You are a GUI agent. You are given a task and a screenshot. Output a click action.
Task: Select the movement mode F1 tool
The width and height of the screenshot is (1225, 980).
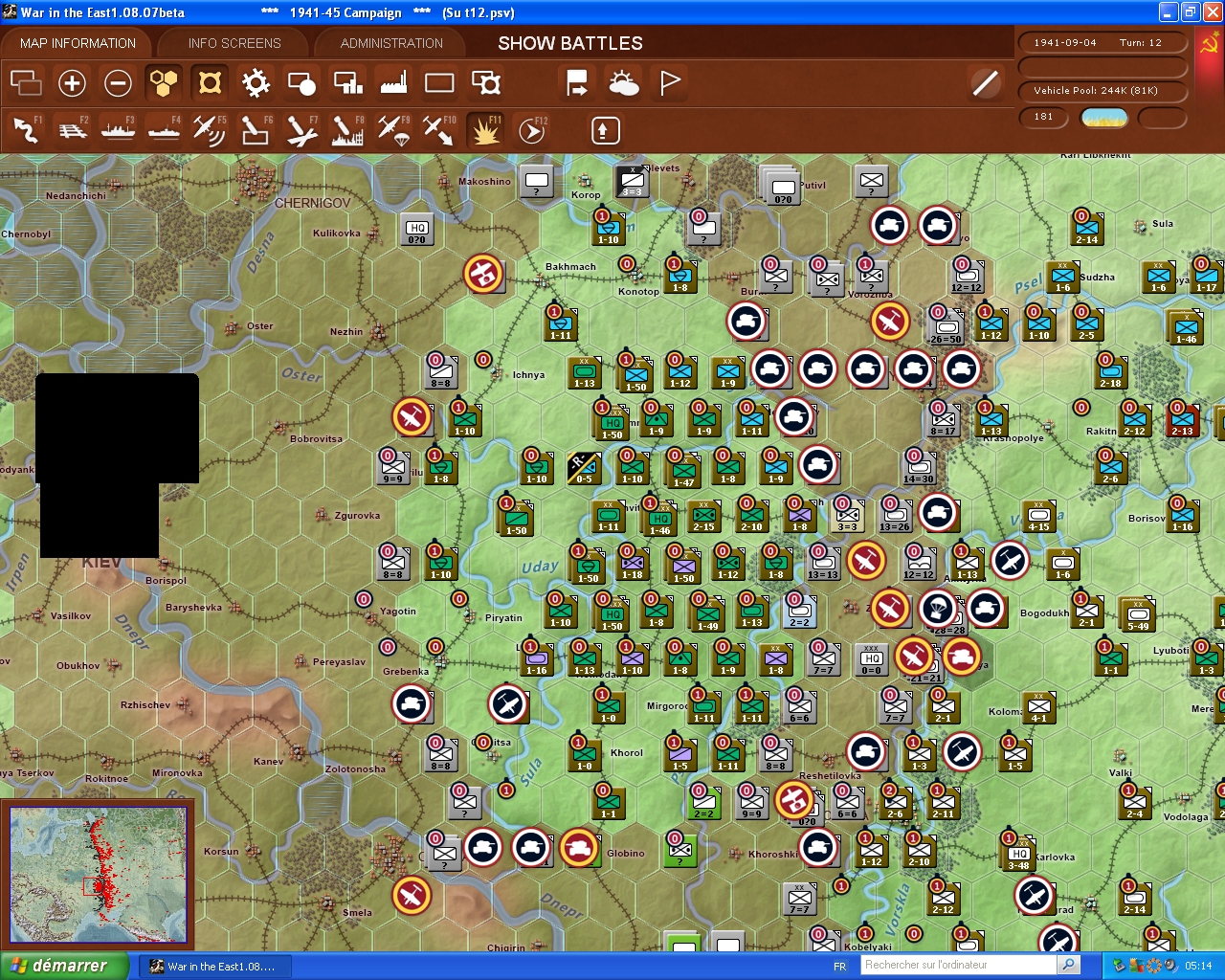26,129
